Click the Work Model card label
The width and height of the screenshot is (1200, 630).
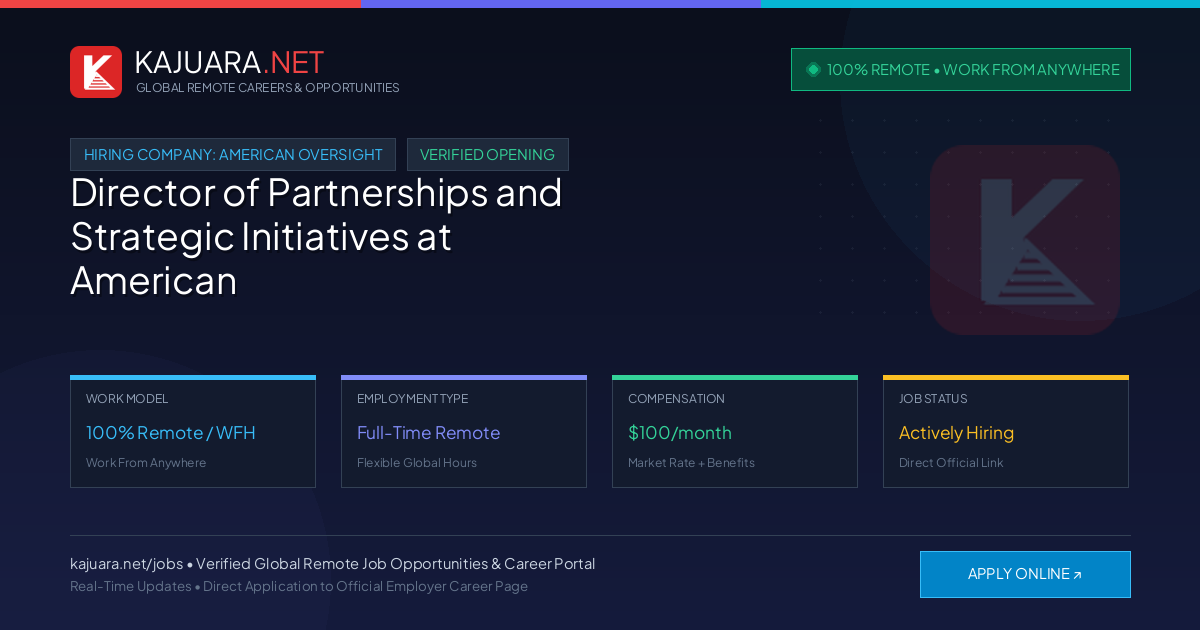point(127,399)
